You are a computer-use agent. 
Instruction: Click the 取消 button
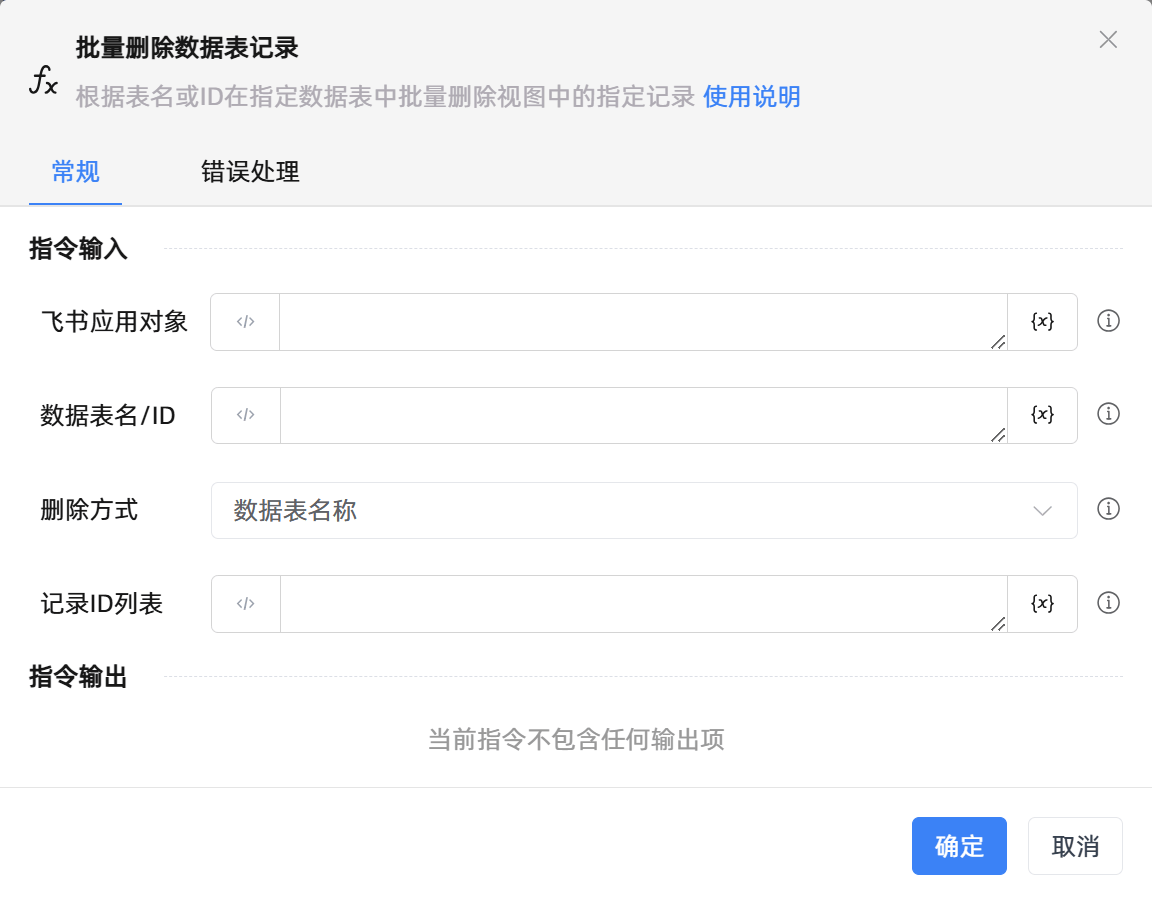pos(1075,846)
